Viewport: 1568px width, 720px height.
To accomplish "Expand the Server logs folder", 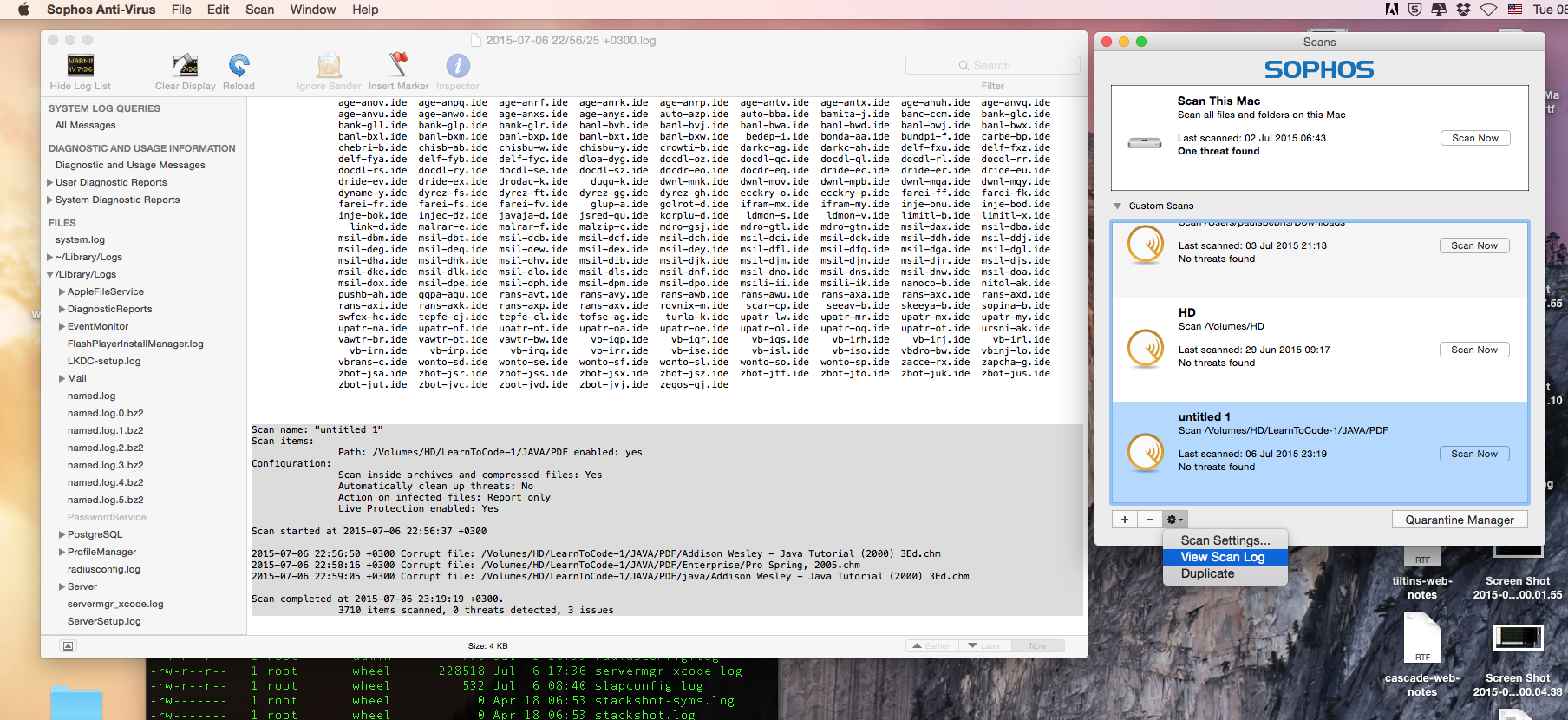I will (62, 586).
